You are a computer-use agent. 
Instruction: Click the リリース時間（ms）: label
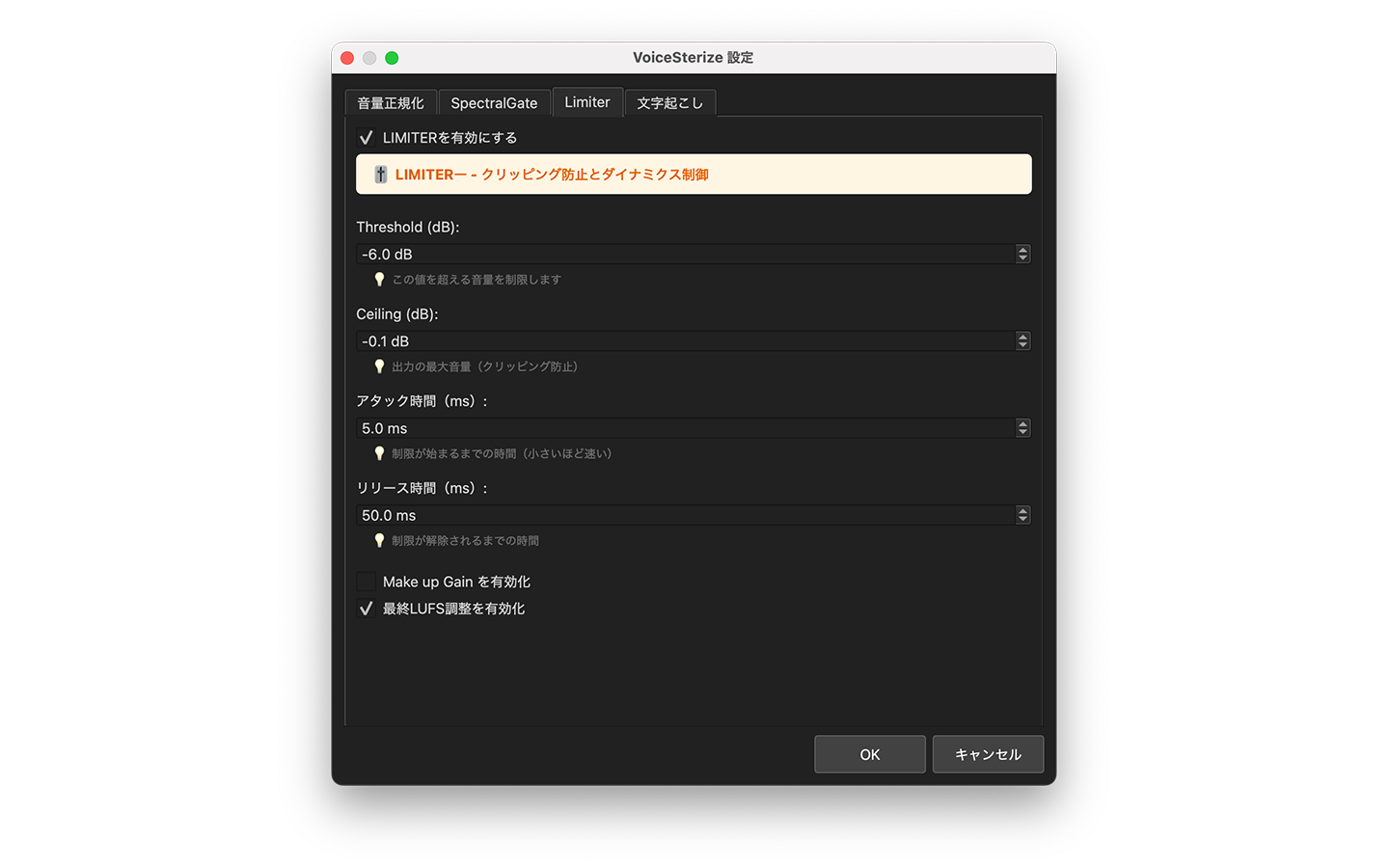(422, 488)
